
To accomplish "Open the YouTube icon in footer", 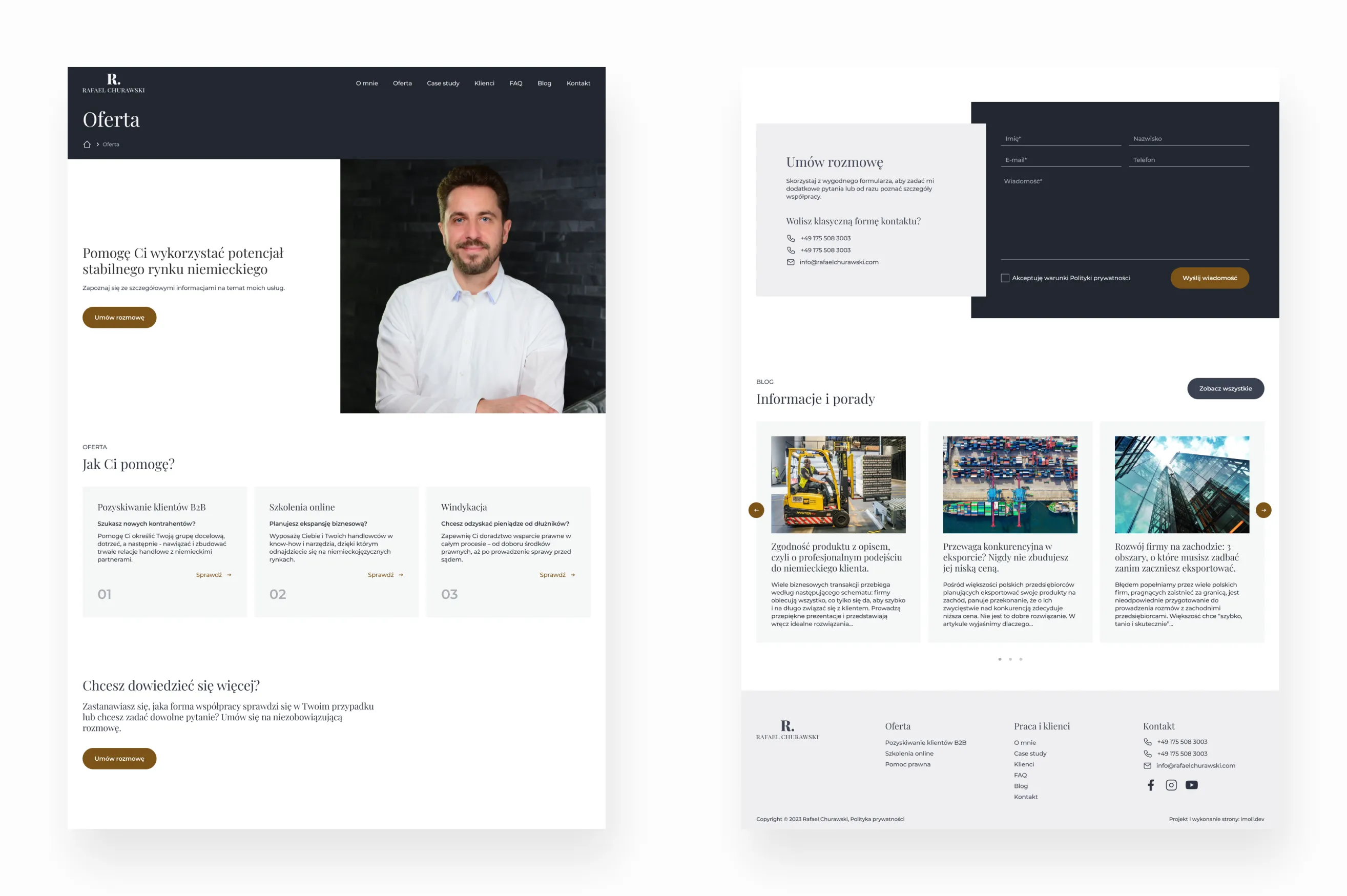I will tap(1192, 785).
